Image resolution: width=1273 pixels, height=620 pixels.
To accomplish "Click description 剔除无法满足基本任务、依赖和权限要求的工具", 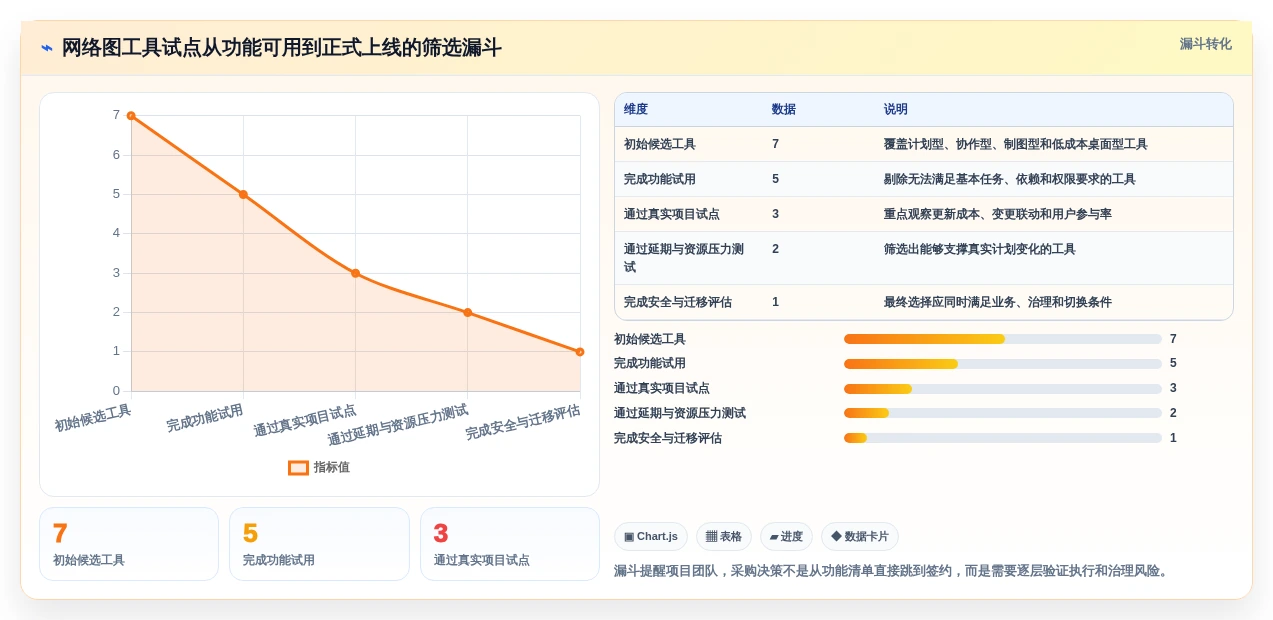I will point(1010,179).
